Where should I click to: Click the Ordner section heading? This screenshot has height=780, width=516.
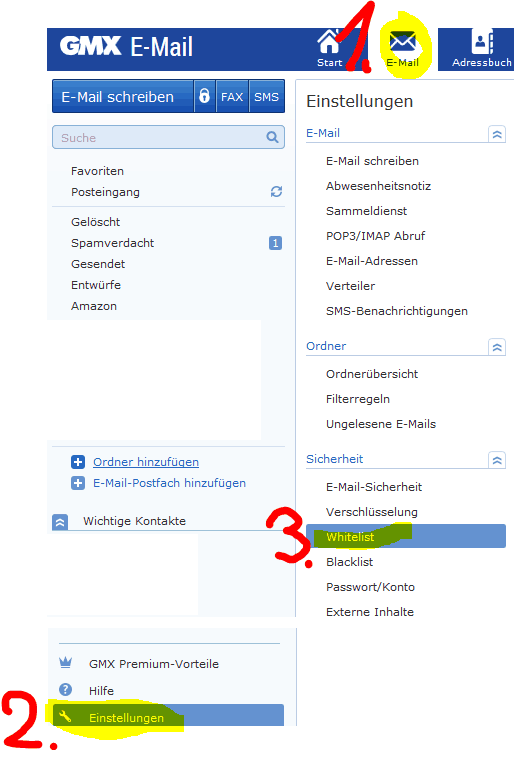(326, 346)
